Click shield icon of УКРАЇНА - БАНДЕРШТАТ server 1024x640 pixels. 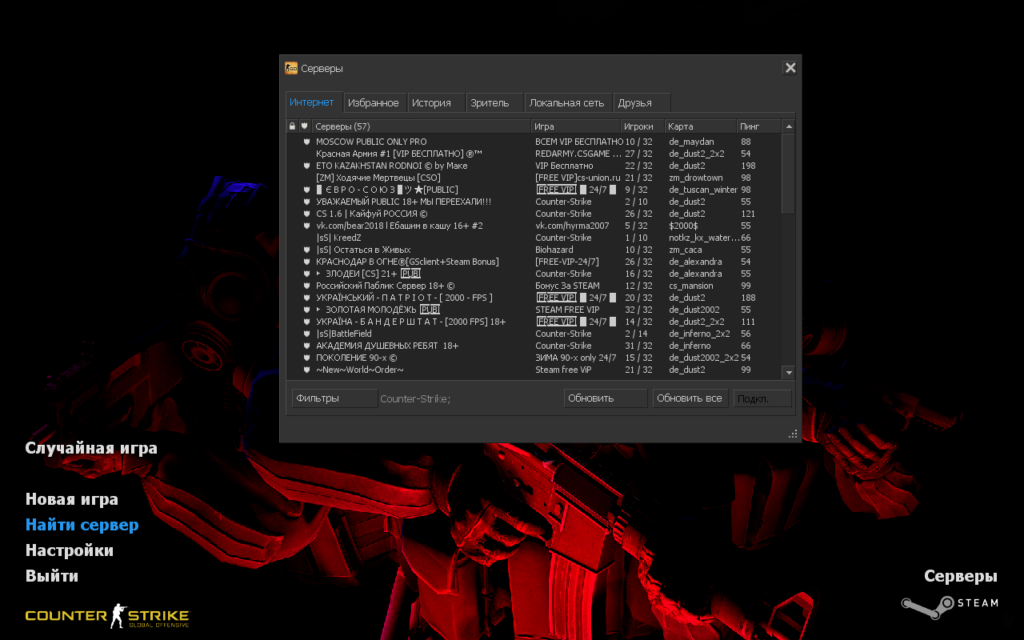[x=306, y=322]
